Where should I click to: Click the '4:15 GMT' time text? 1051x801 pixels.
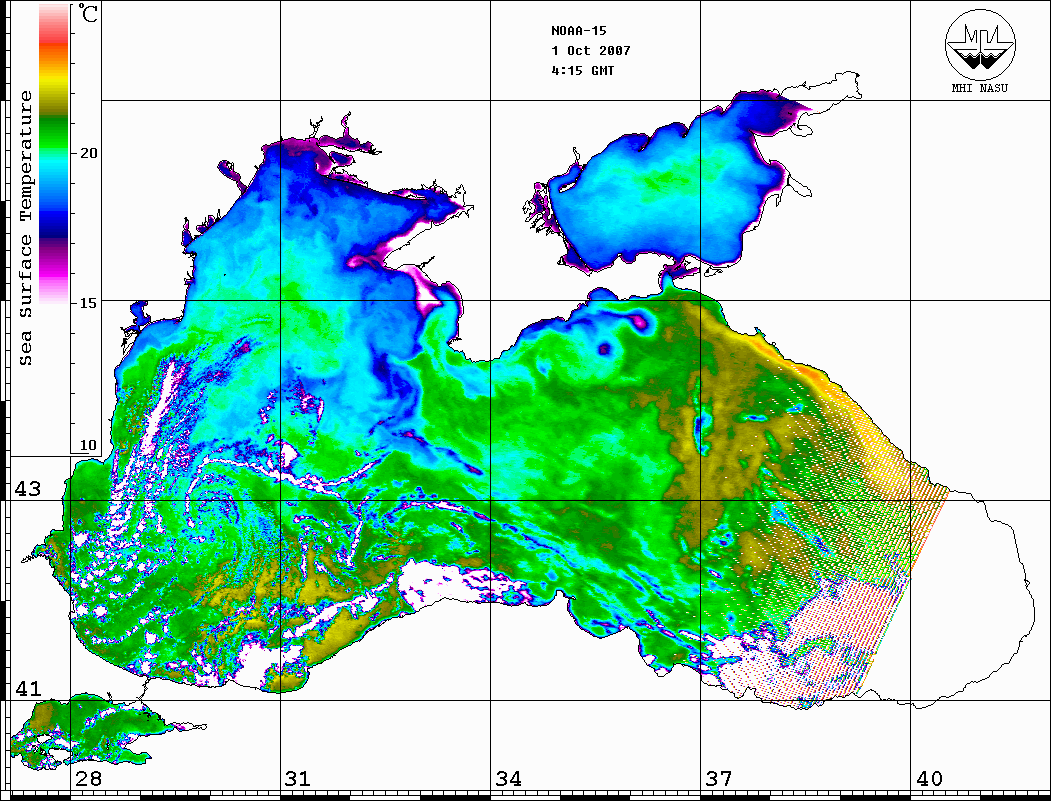click(582, 70)
